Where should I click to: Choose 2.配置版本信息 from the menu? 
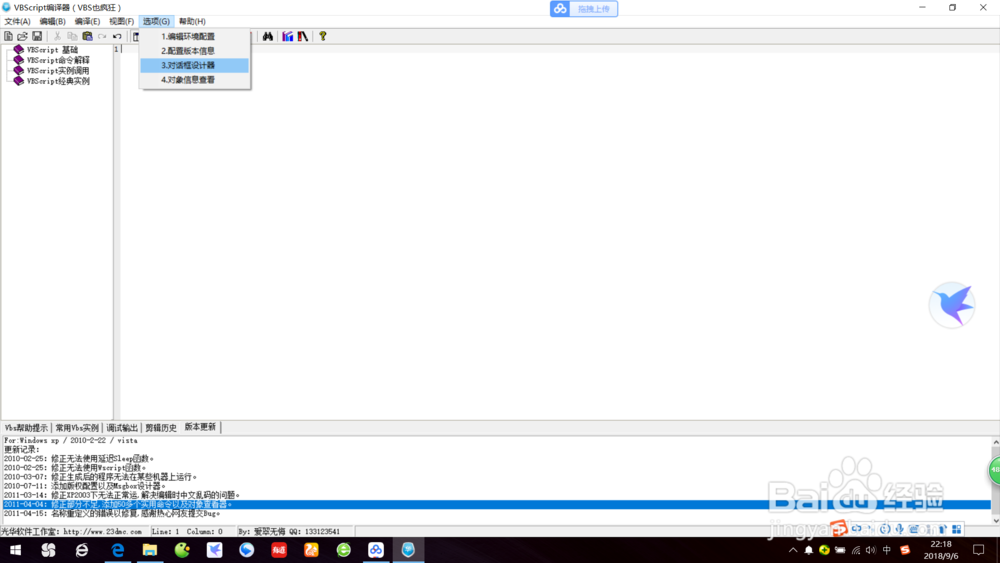[x=195, y=51]
